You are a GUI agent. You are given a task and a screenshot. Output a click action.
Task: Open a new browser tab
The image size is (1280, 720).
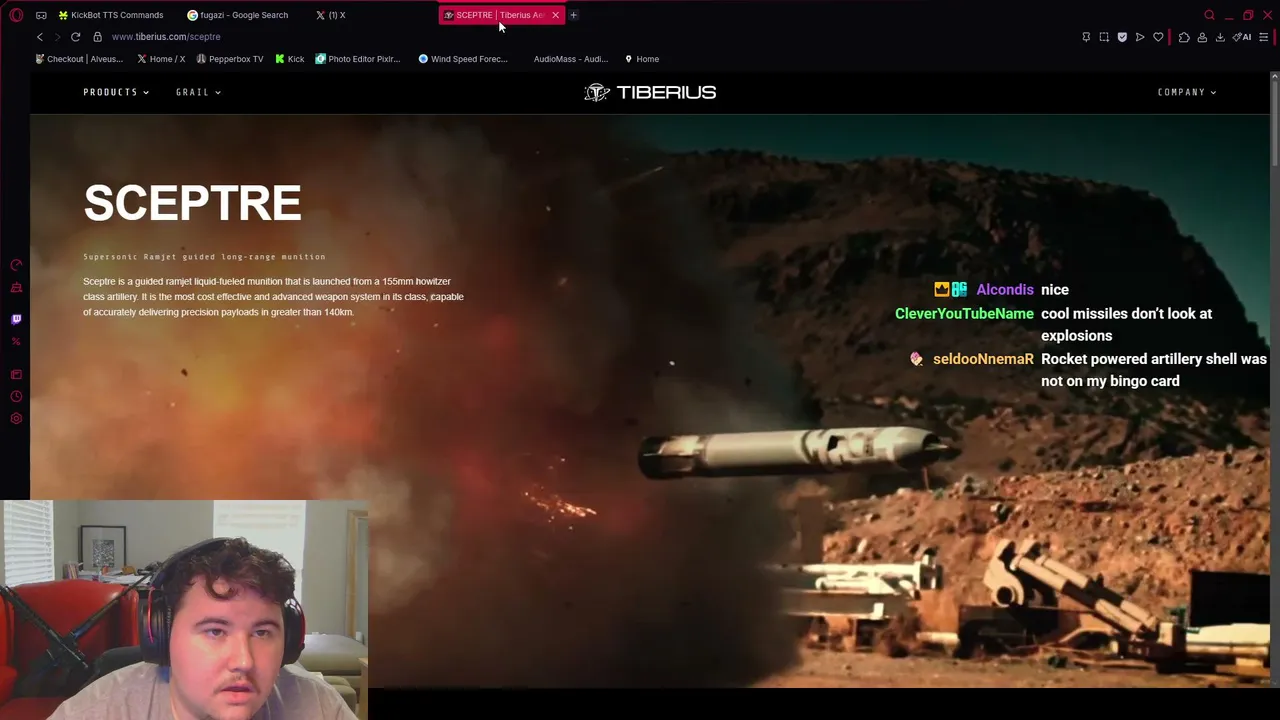(573, 15)
